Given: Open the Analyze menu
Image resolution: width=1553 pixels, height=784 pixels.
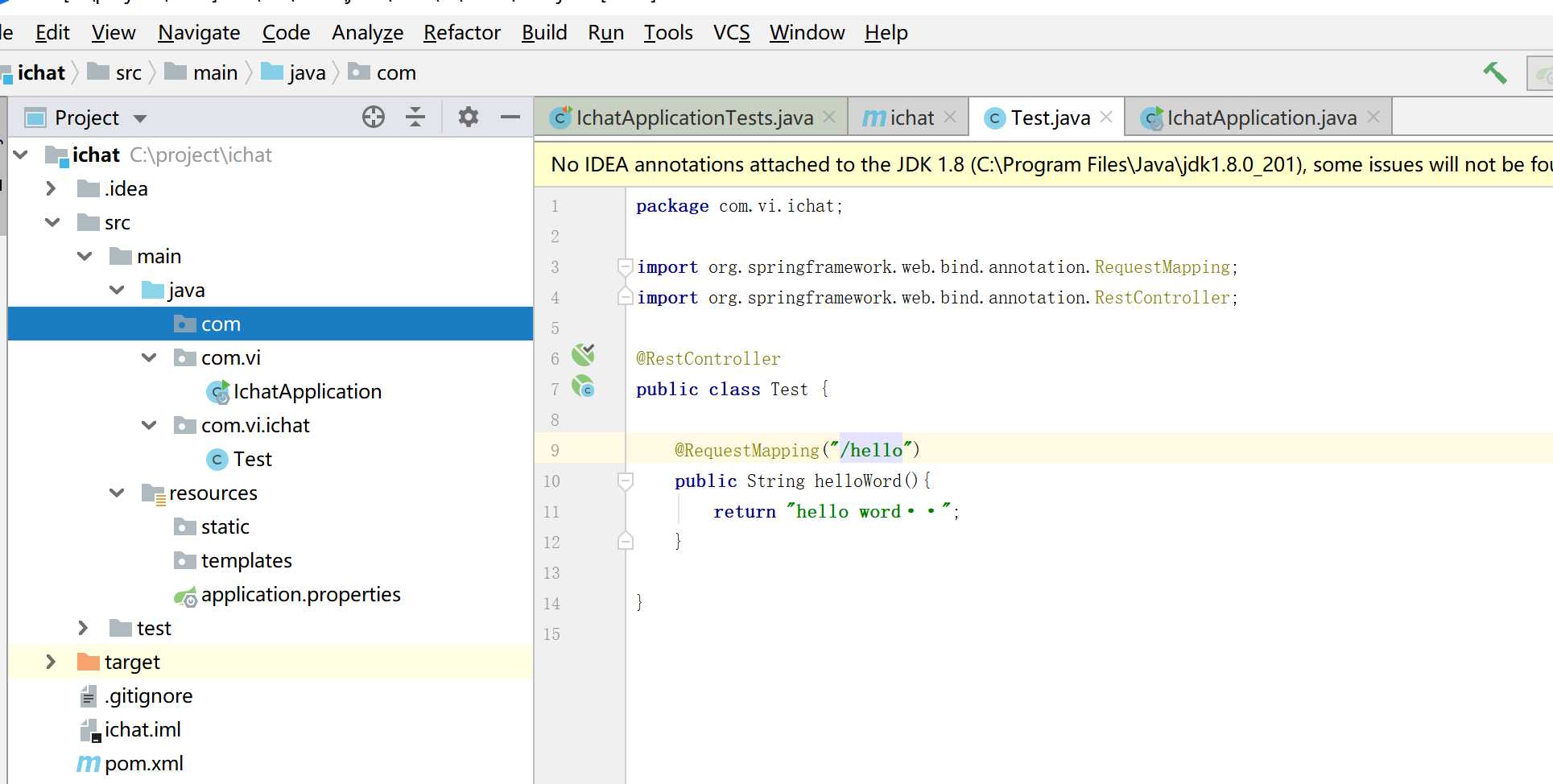Looking at the screenshot, I should 367,33.
